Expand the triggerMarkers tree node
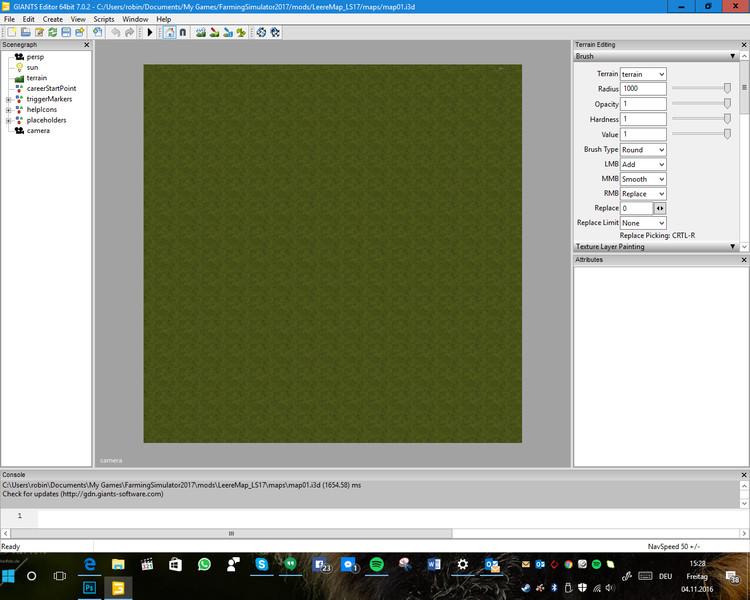The width and height of the screenshot is (750, 600). [8, 99]
